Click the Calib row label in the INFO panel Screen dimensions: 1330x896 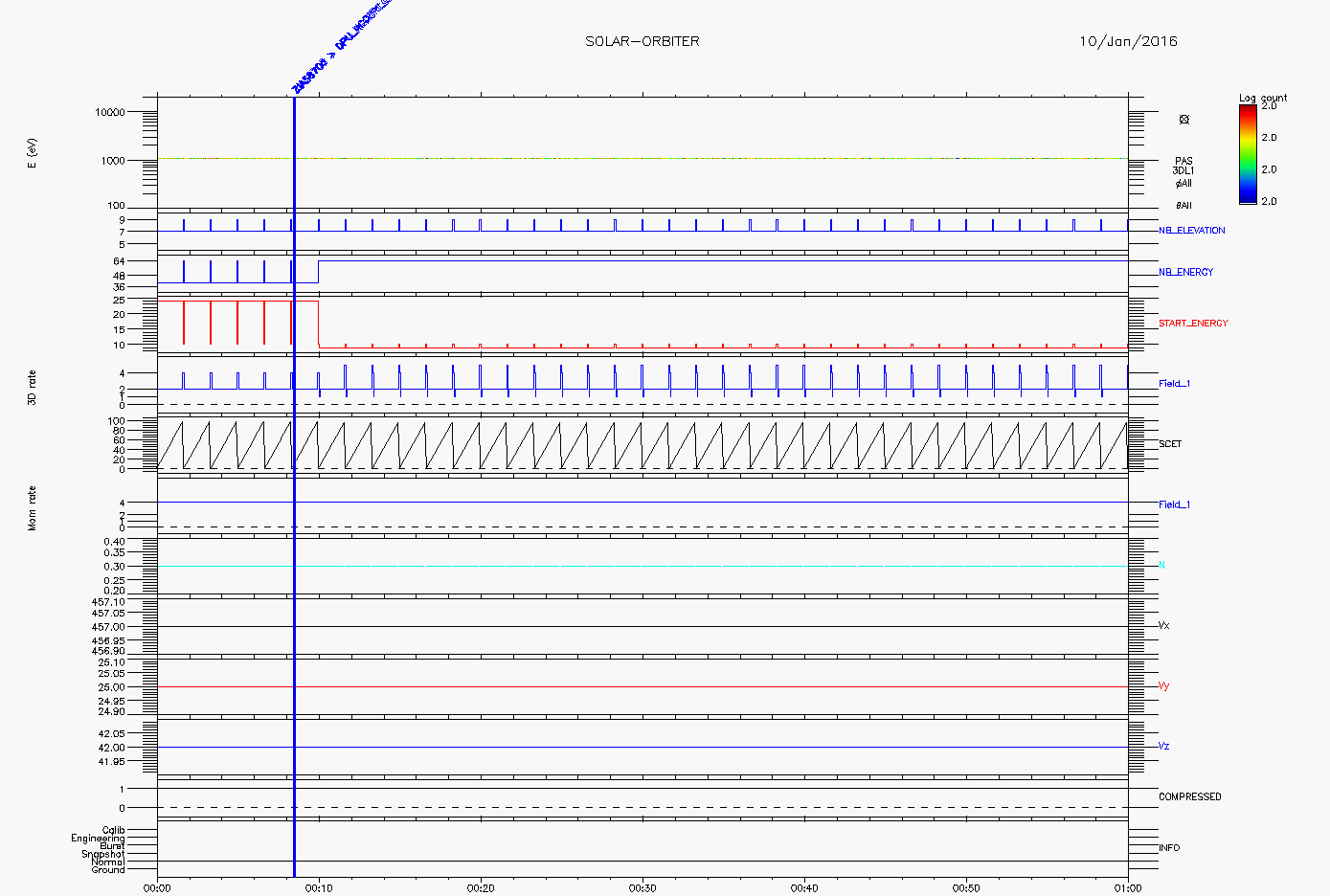(113, 830)
